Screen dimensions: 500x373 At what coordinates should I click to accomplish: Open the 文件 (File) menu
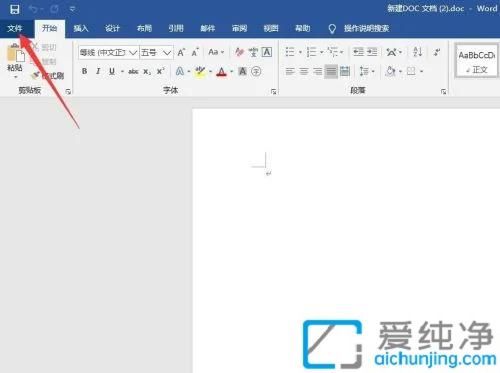tap(15, 29)
